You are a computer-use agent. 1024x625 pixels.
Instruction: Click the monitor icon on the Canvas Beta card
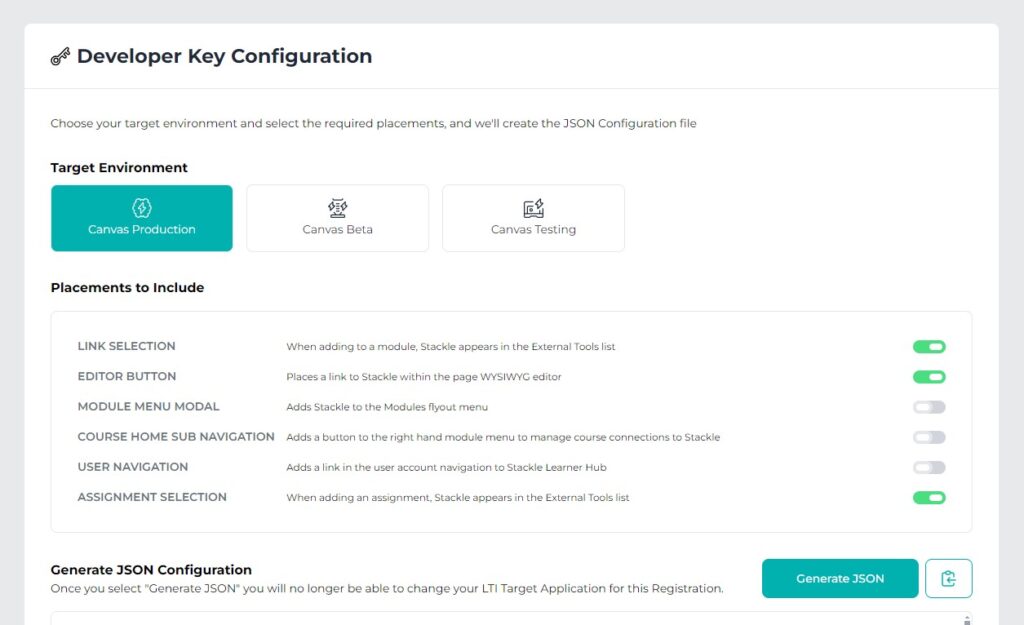click(x=337, y=205)
